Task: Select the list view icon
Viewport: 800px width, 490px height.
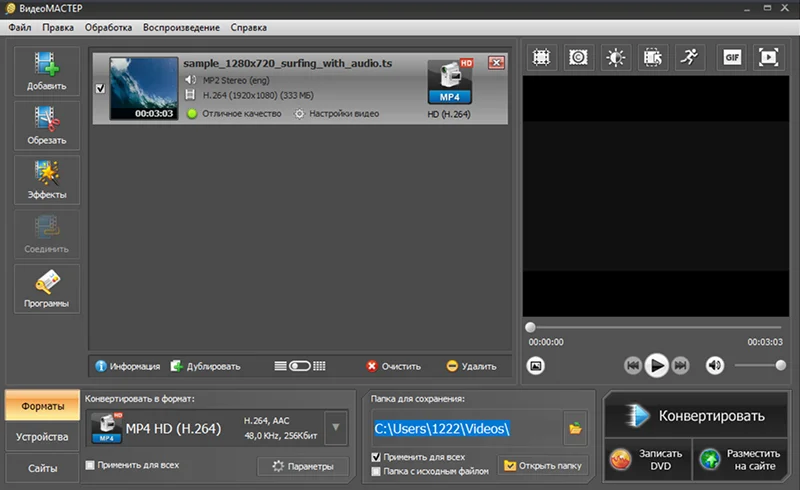Action: [280, 366]
